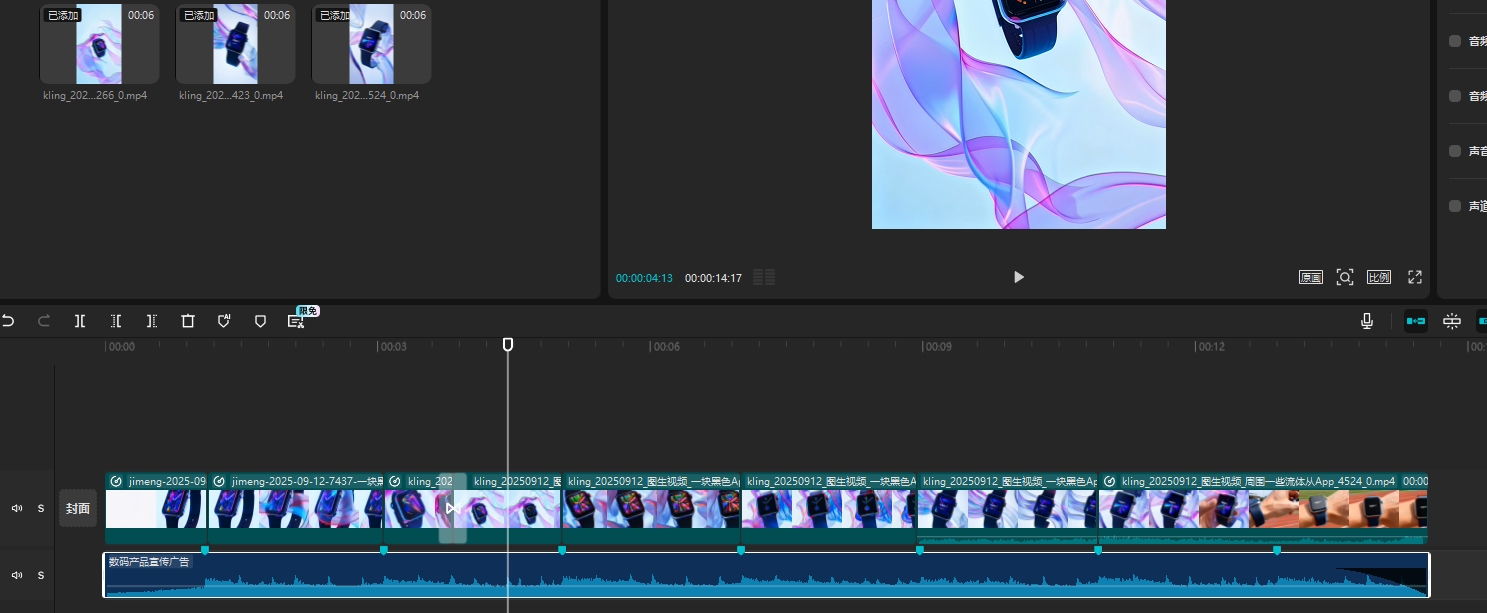Viewport: 1487px width, 613px height.
Task: Add an AI marker from the toolbar
Action: [x=224, y=321]
